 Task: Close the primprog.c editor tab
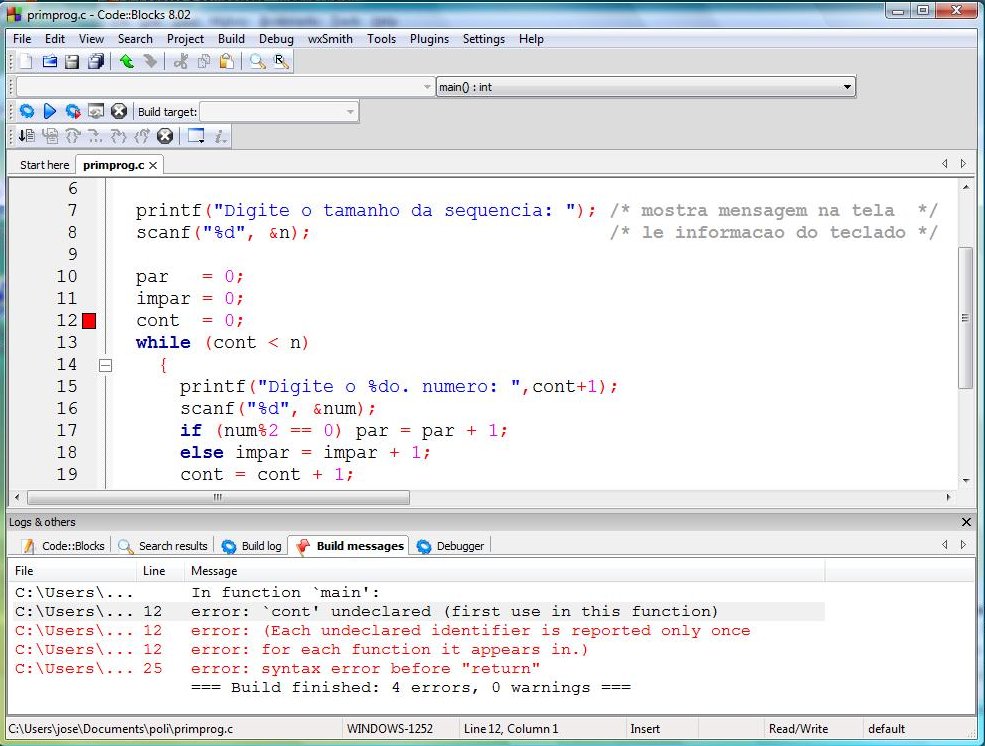coord(153,165)
